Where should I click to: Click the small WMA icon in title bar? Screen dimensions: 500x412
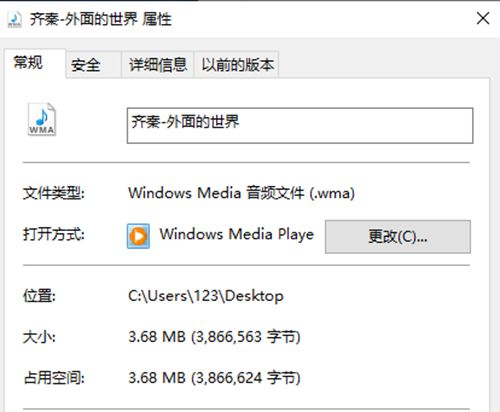(15, 19)
